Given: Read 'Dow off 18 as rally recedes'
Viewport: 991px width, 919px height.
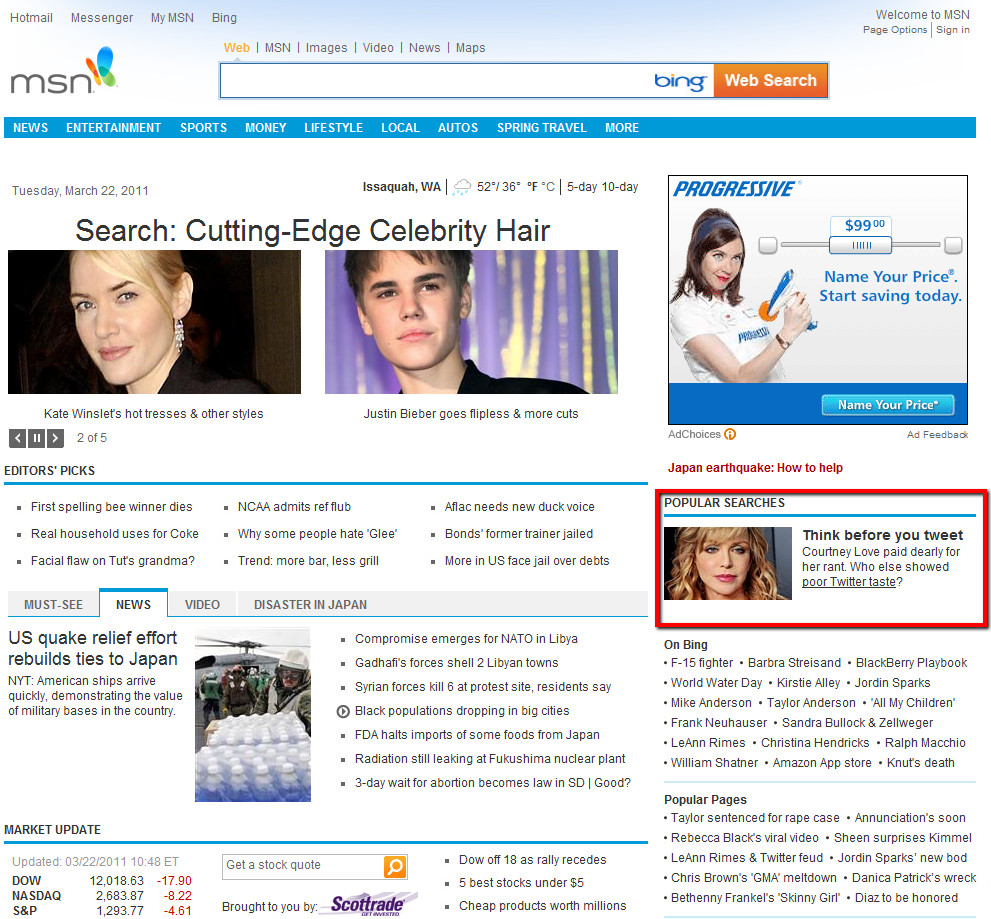Looking at the screenshot, I should pos(533,860).
